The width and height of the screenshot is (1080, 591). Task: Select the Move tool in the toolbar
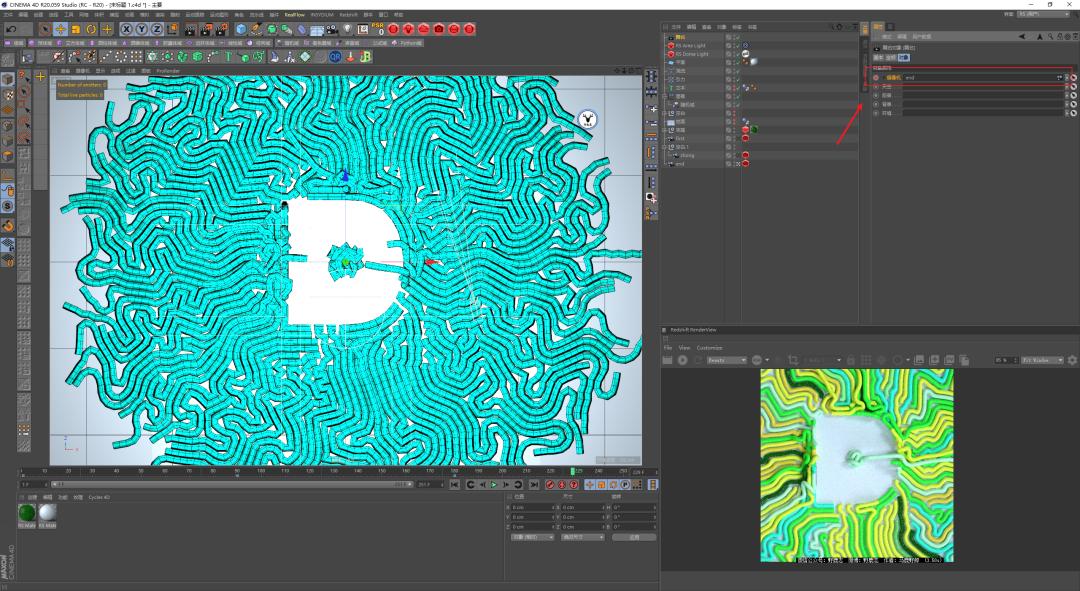(60, 29)
